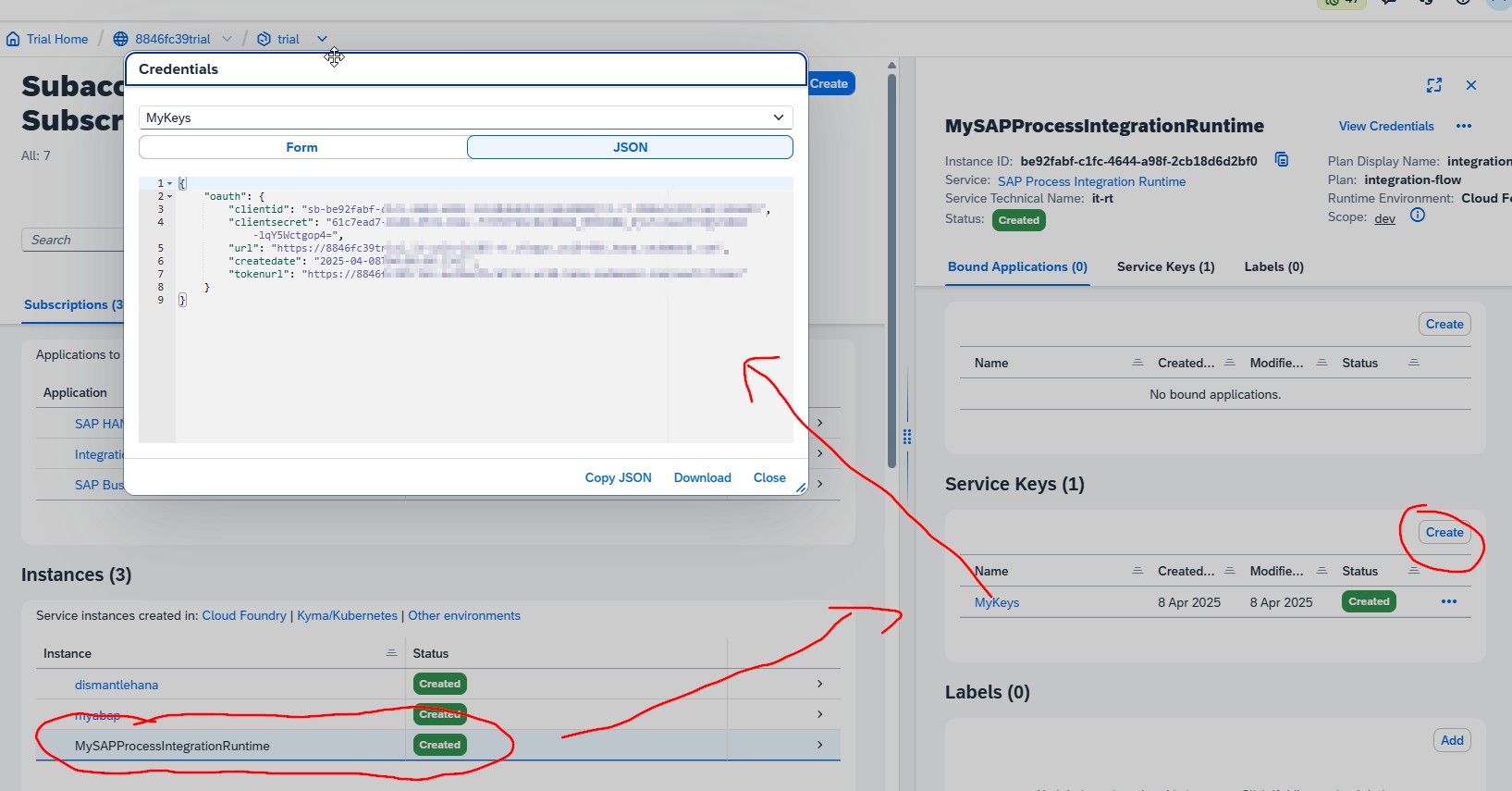Select the MySAPProcessIntegrationRuntime instance row
Image resolution: width=1512 pixels, height=791 pixels.
tap(438, 746)
